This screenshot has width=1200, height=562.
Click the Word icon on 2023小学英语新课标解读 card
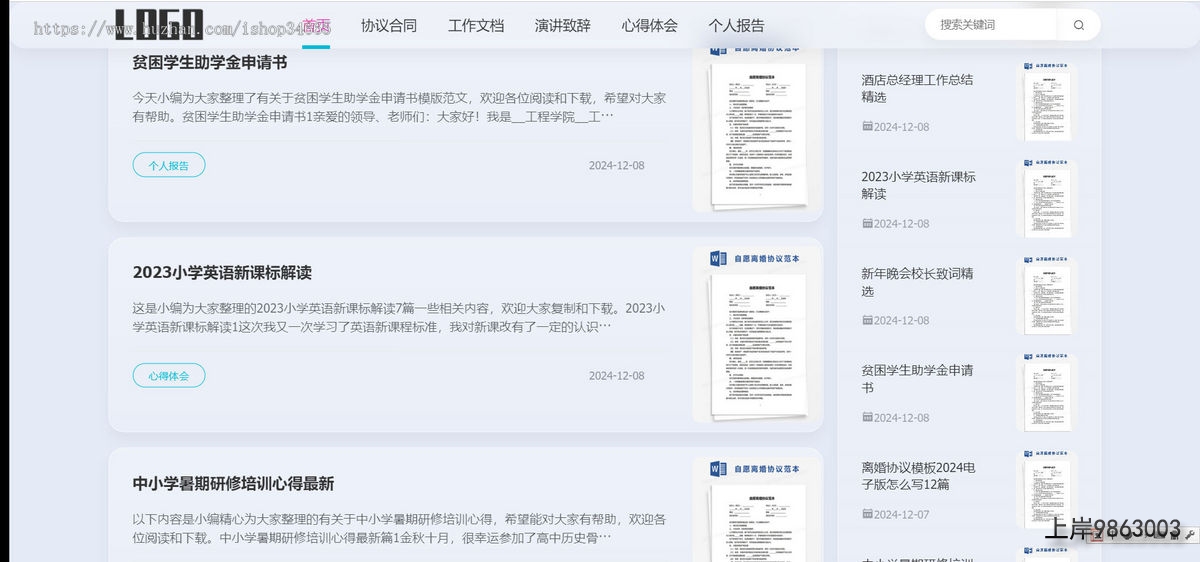click(717, 259)
